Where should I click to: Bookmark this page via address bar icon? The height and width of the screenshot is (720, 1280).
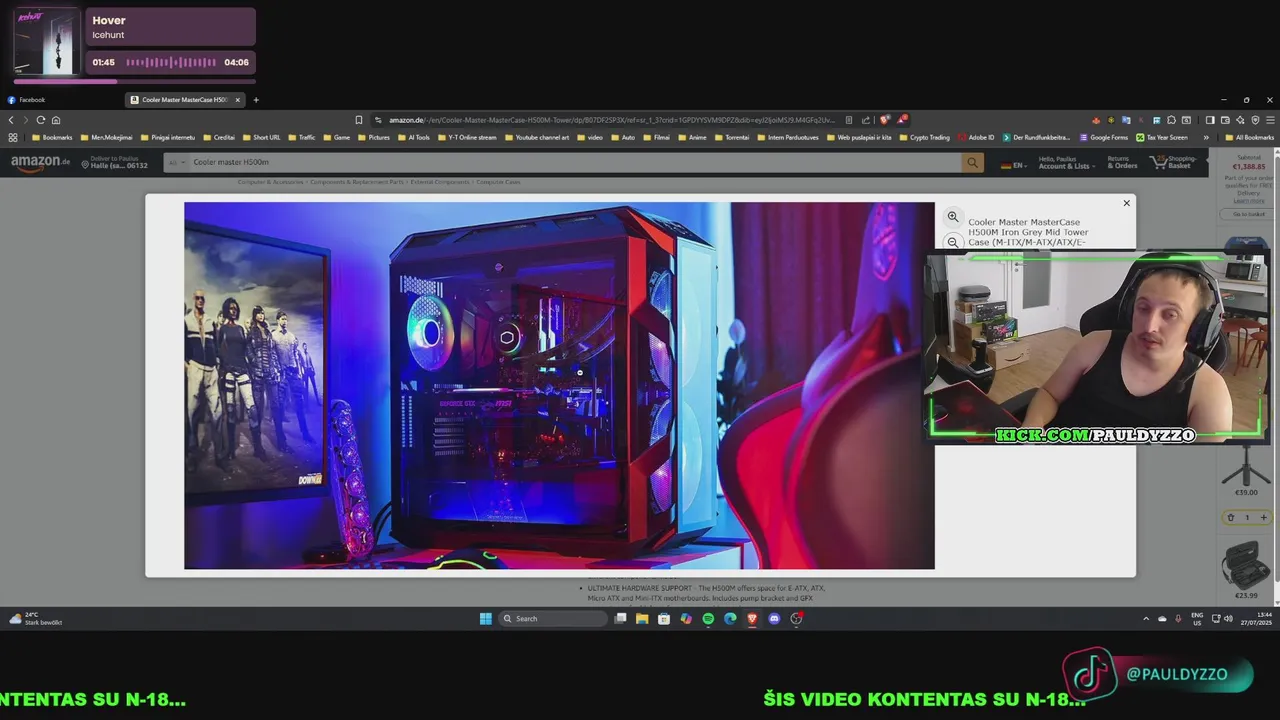pos(359,120)
